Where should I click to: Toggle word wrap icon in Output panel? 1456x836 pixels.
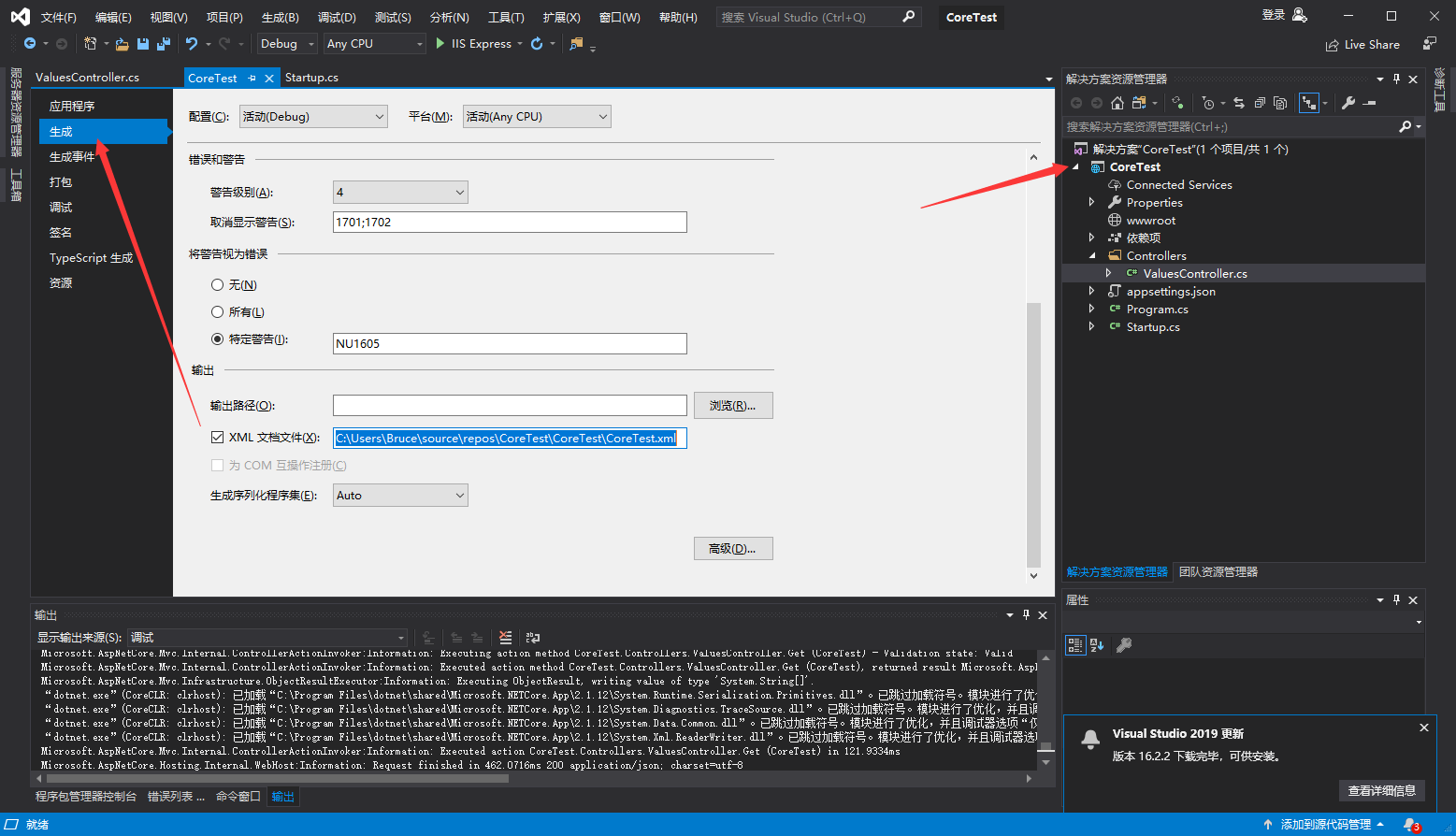pyautogui.click(x=533, y=637)
